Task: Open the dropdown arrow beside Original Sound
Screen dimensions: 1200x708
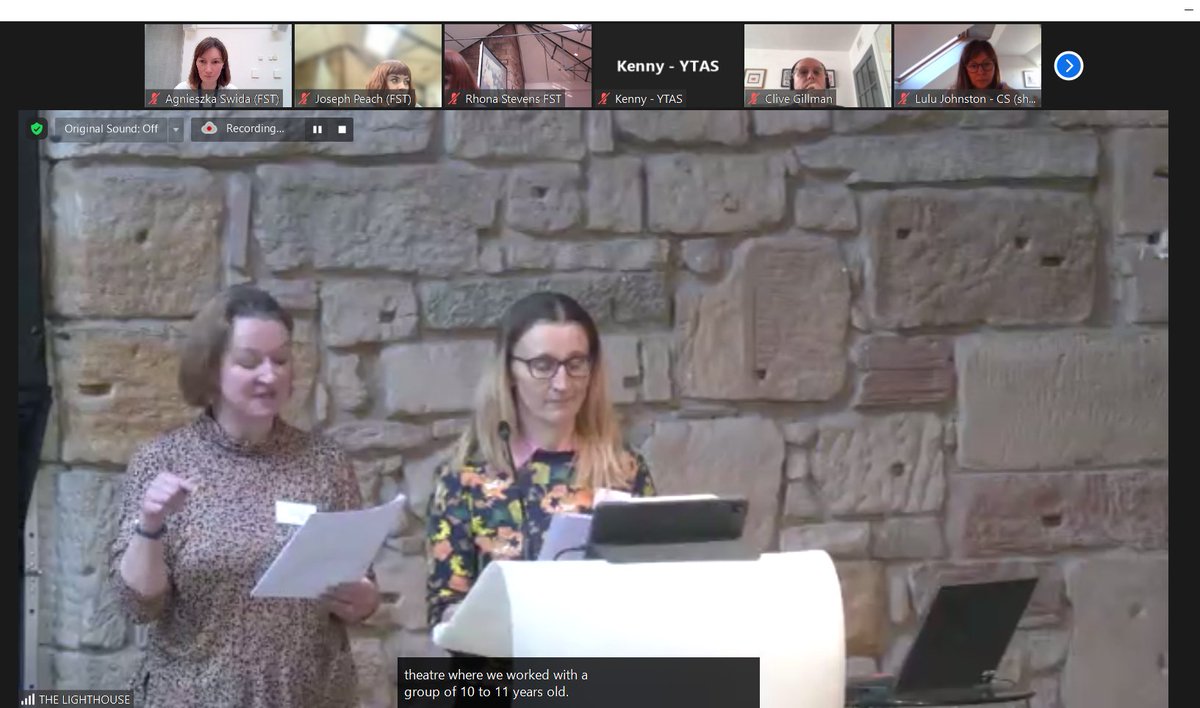Action: click(176, 129)
